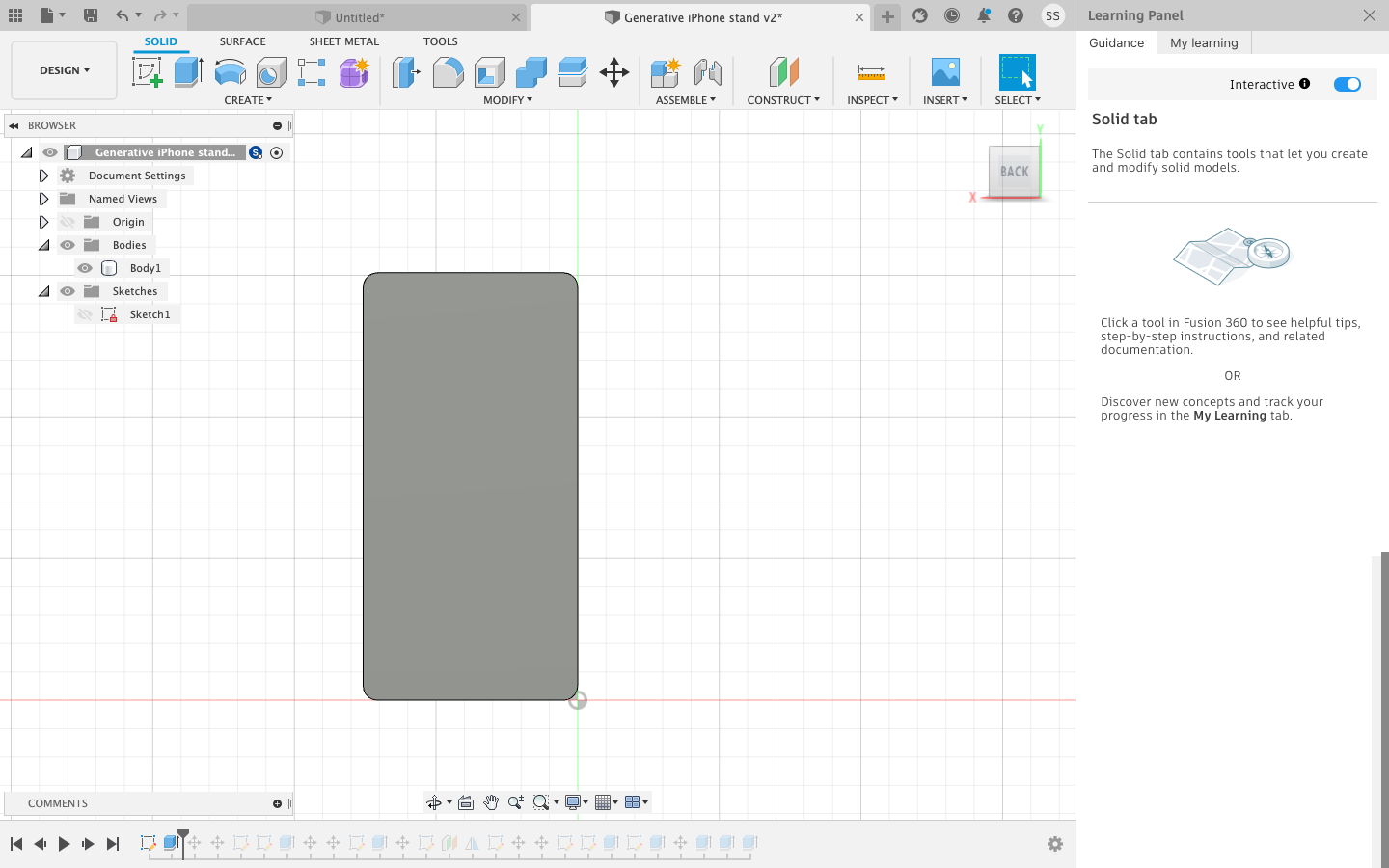Open the My learning tab
The width and height of the screenshot is (1389, 868).
tap(1203, 42)
